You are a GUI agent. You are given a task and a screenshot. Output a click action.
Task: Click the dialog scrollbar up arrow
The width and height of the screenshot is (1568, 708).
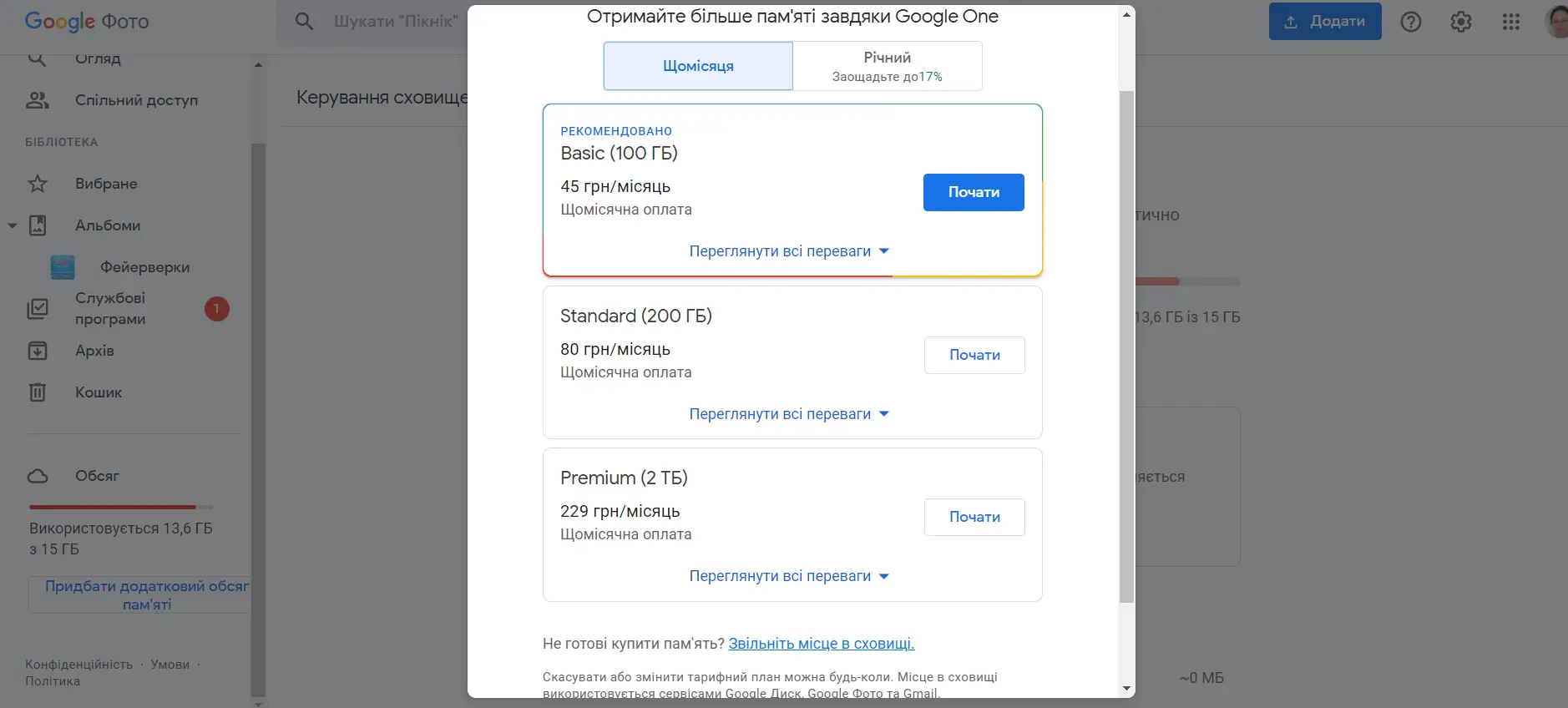click(1127, 14)
